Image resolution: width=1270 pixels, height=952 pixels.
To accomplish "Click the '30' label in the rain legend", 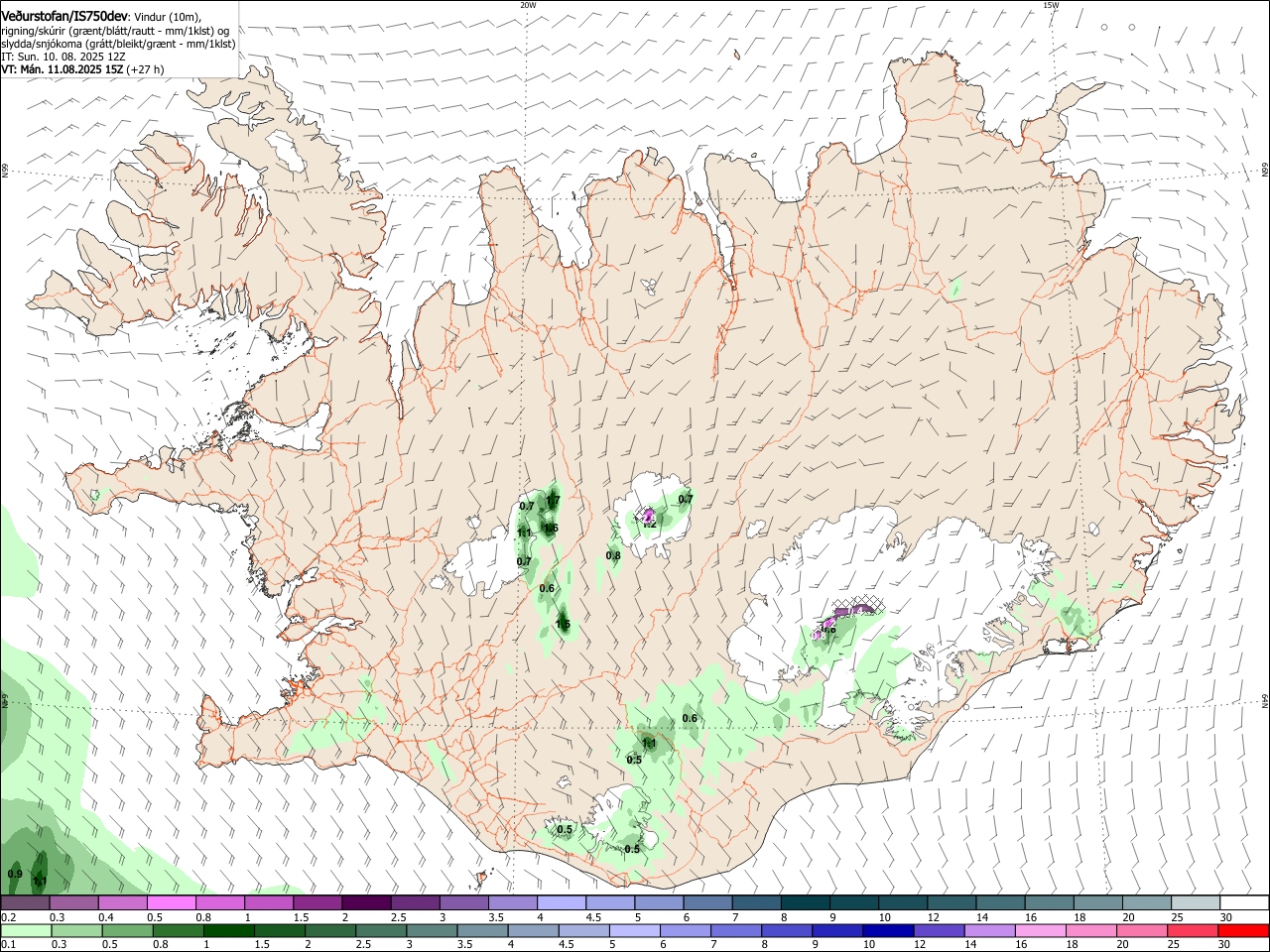I will tap(1225, 945).
